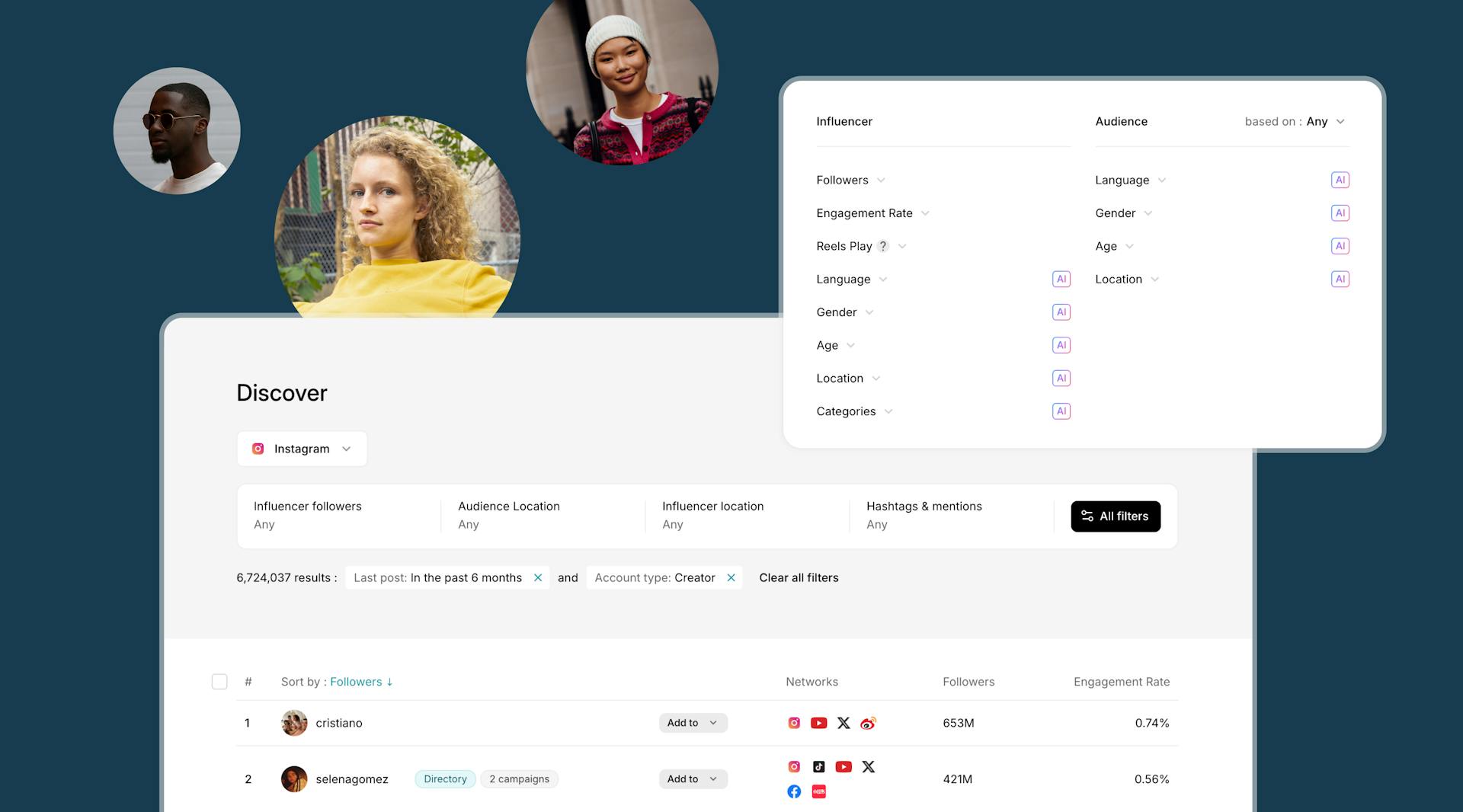Select the Audience filters heading
This screenshot has width=1463, height=812.
click(x=1121, y=121)
